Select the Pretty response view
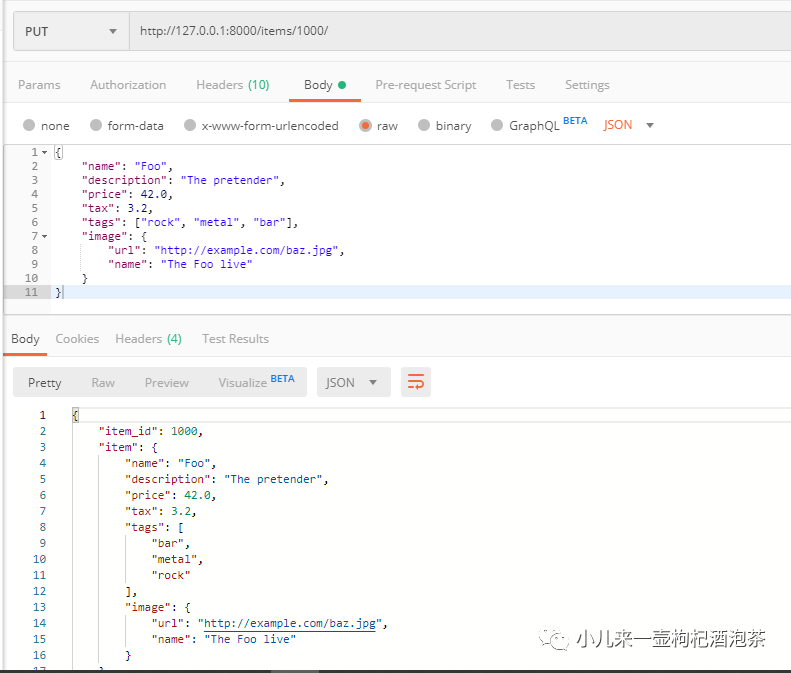Image resolution: width=791 pixels, height=673 pixels. tap(44, 383)
